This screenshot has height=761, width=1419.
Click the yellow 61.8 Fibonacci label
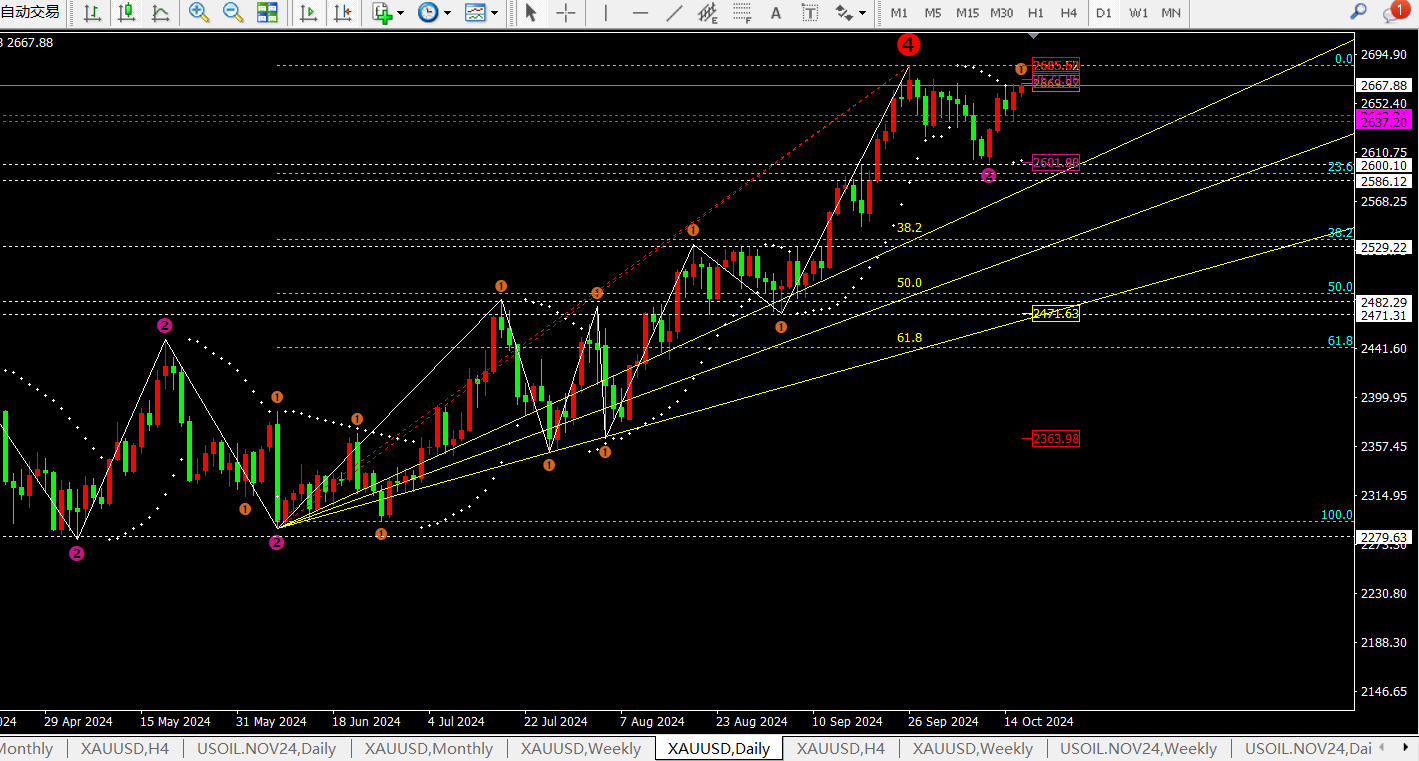coord(909,338)
